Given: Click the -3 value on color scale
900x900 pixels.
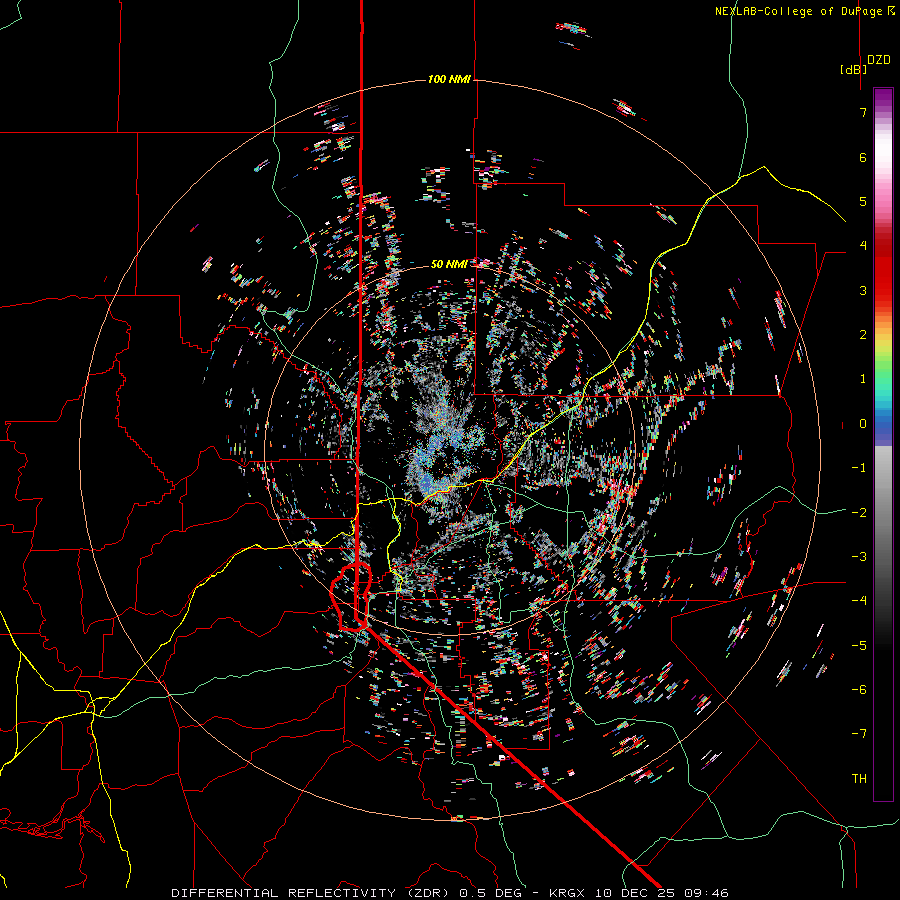Looking at the screenshot, I should click(x=859, y=556).
